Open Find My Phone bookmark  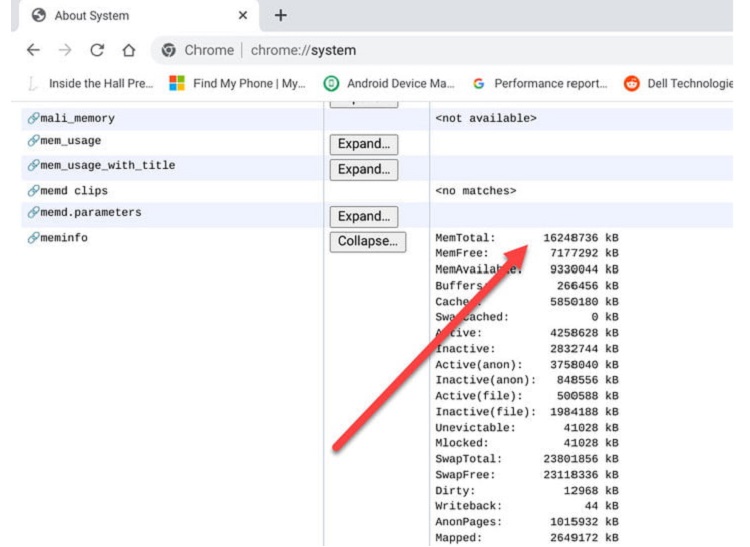pyautogui.click(x=236, y=84)
